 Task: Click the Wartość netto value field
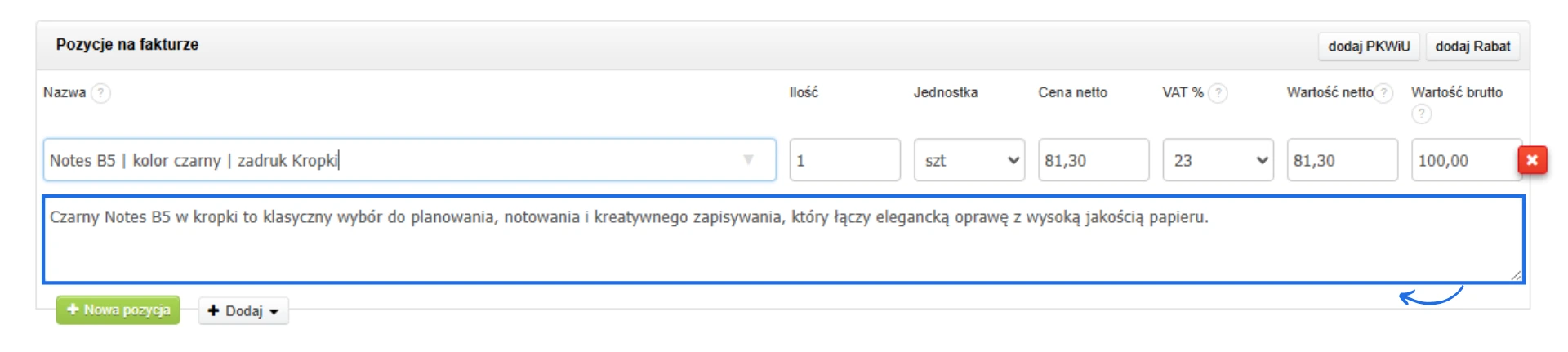tap(1342, 160)
